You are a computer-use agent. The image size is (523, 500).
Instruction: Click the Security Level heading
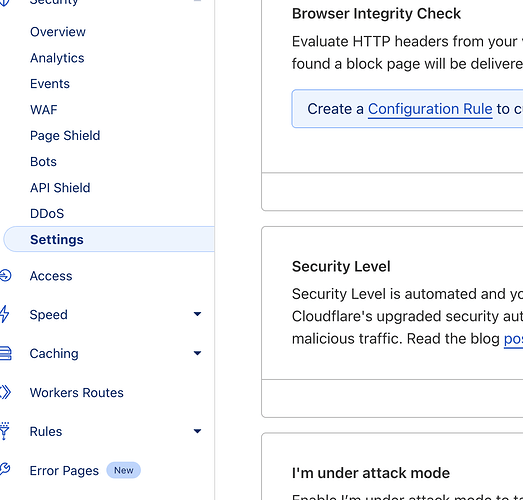click(341, 267)
